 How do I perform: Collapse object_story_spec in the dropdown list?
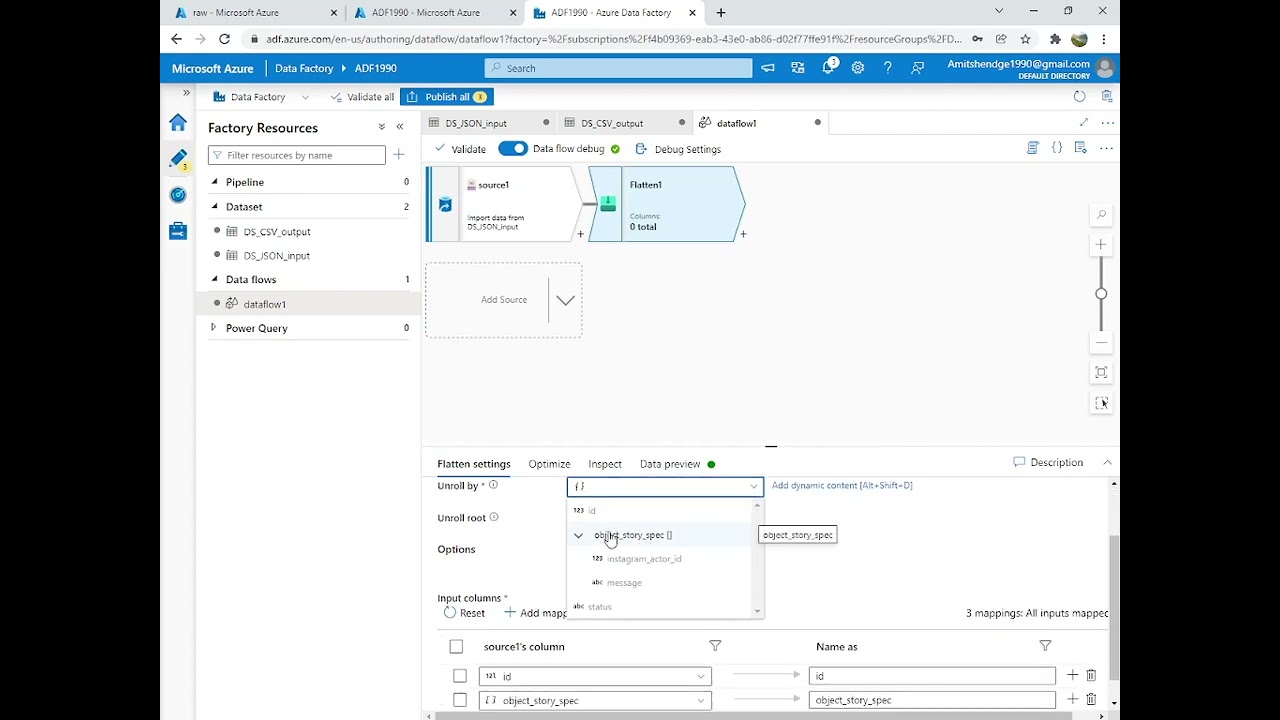pyautogui.click(x=578, y=536)
